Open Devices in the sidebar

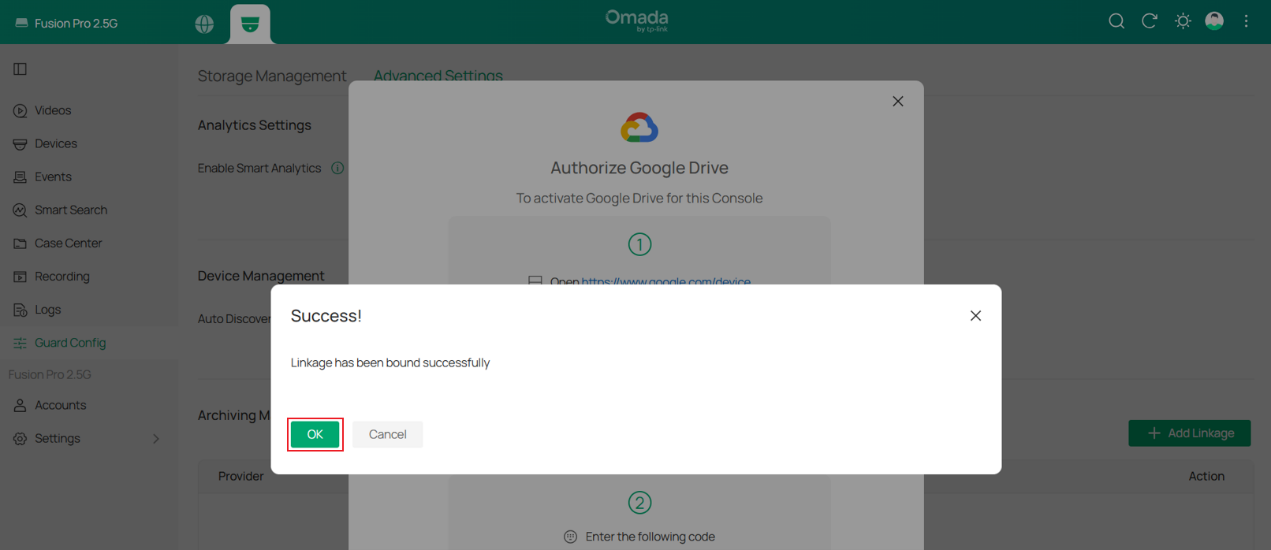89,143
